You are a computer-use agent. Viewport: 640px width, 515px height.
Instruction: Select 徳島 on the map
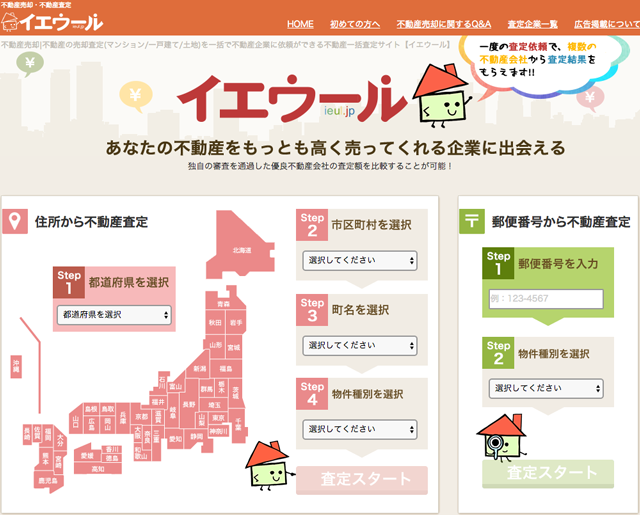tap(111, 458)
